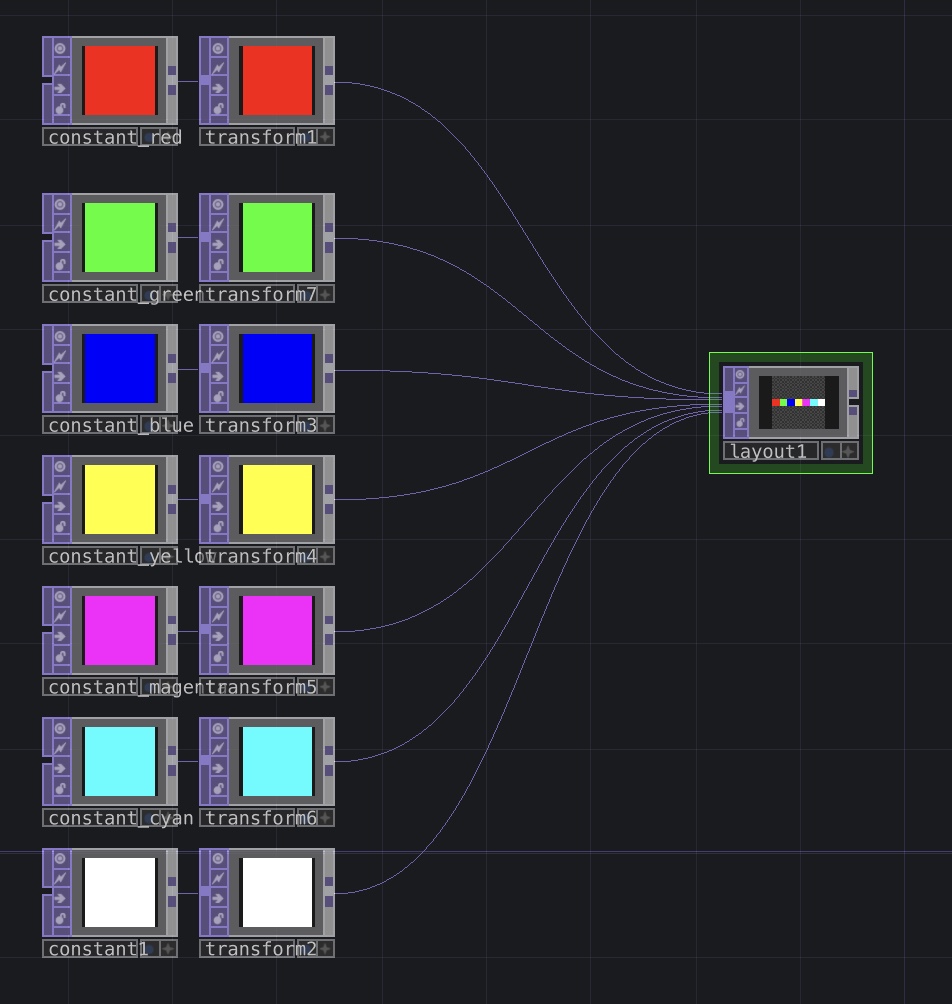Toggle the bypass flag on constant_red

[60, 88]
